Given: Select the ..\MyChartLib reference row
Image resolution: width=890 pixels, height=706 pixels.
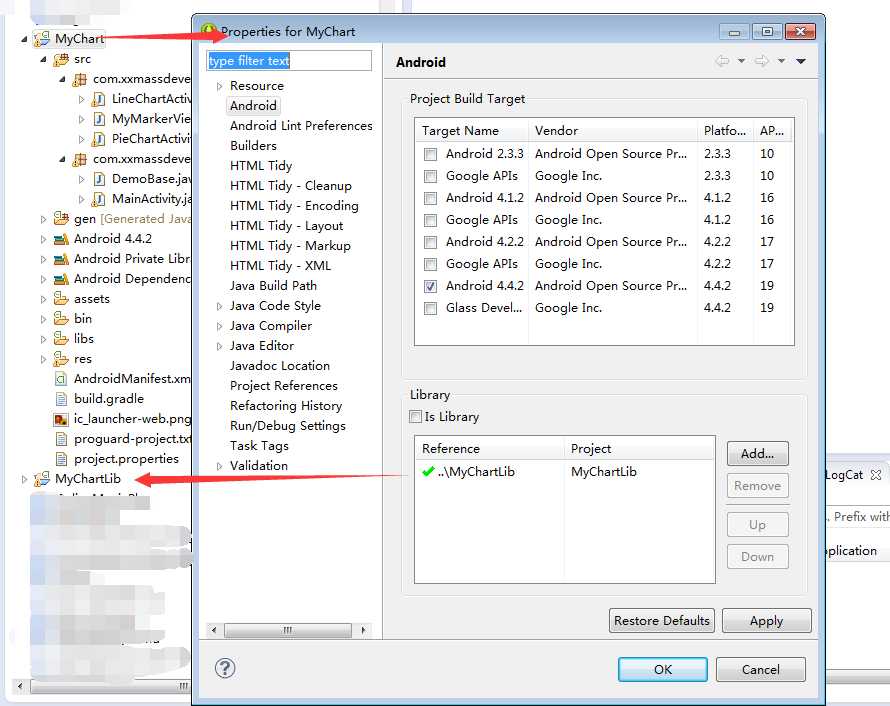Looking at the screenshot, I should [x=565, y=472].
